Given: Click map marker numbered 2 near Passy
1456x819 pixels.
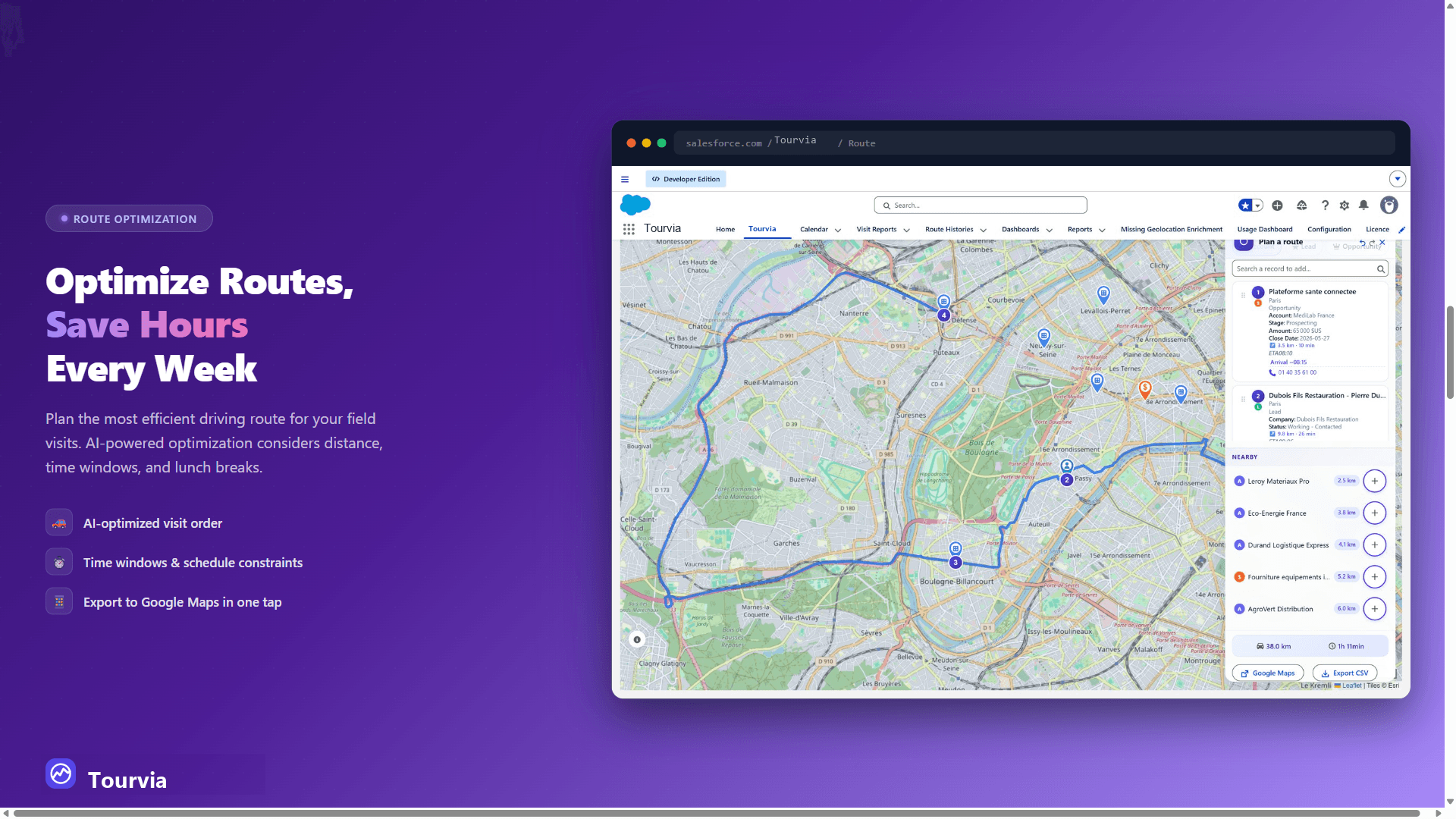Looking at the screenshot, I should tap(1066, 480).
